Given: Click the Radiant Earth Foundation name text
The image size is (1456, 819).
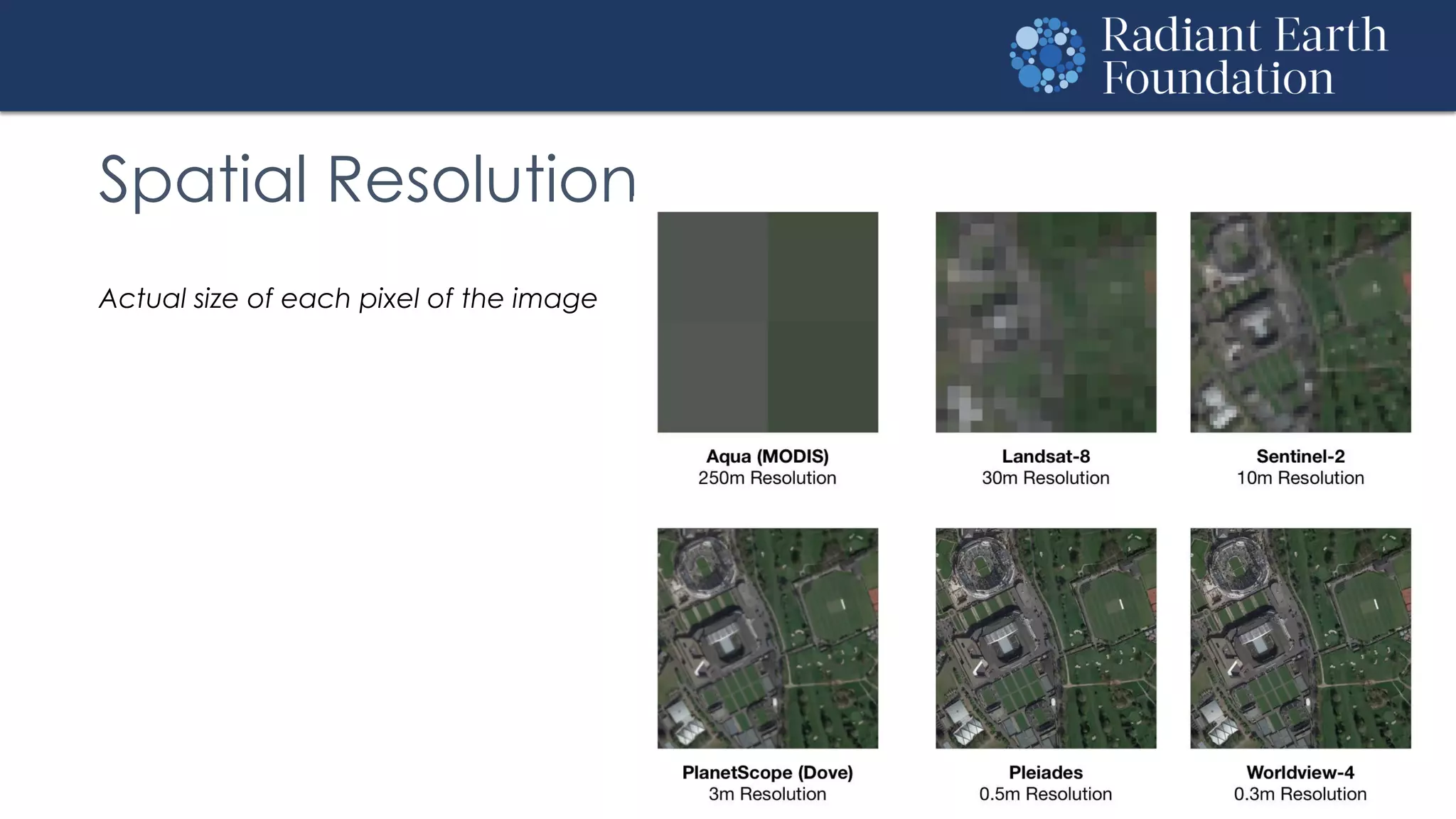Looking at the screenshot, I should pos(1244,55).
